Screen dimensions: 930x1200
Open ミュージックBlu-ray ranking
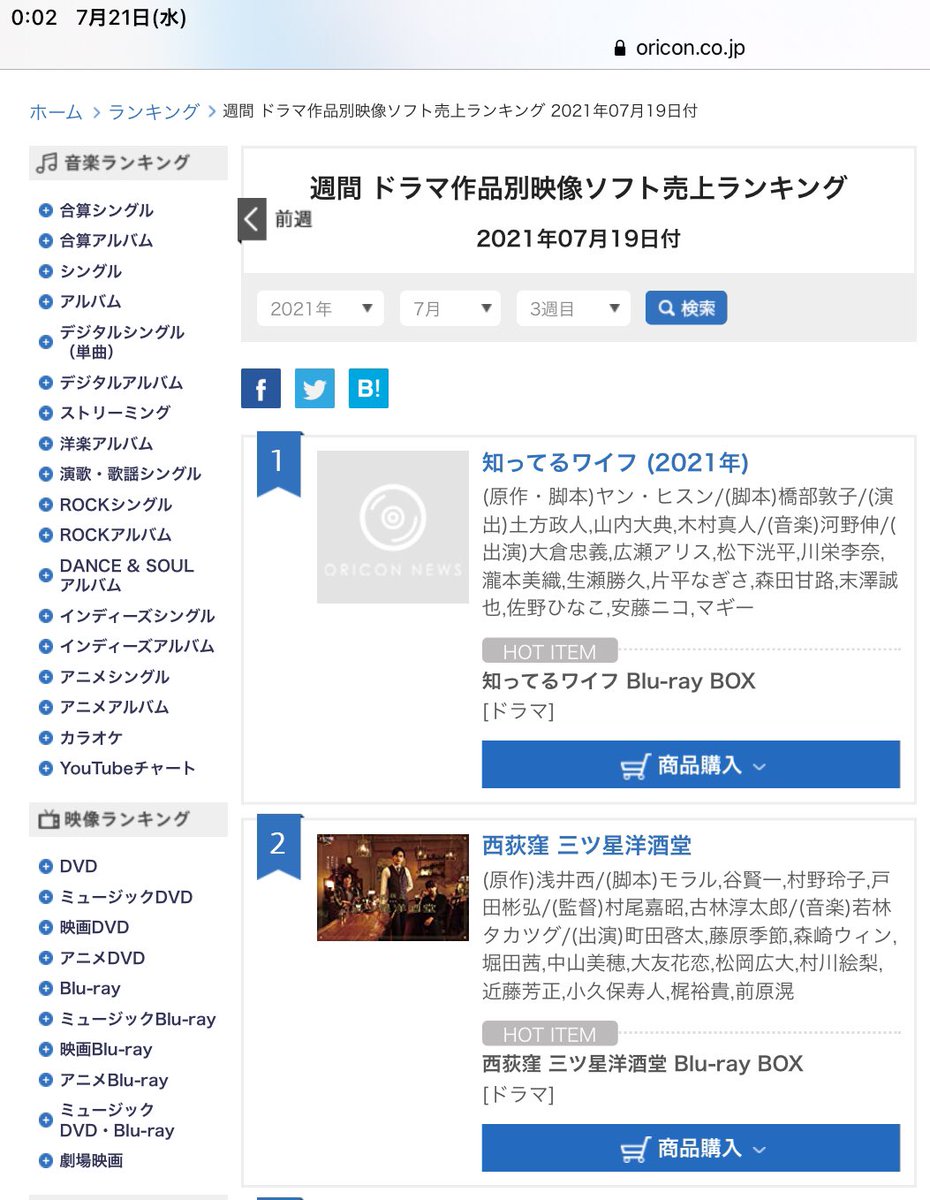pos(138,1019)
